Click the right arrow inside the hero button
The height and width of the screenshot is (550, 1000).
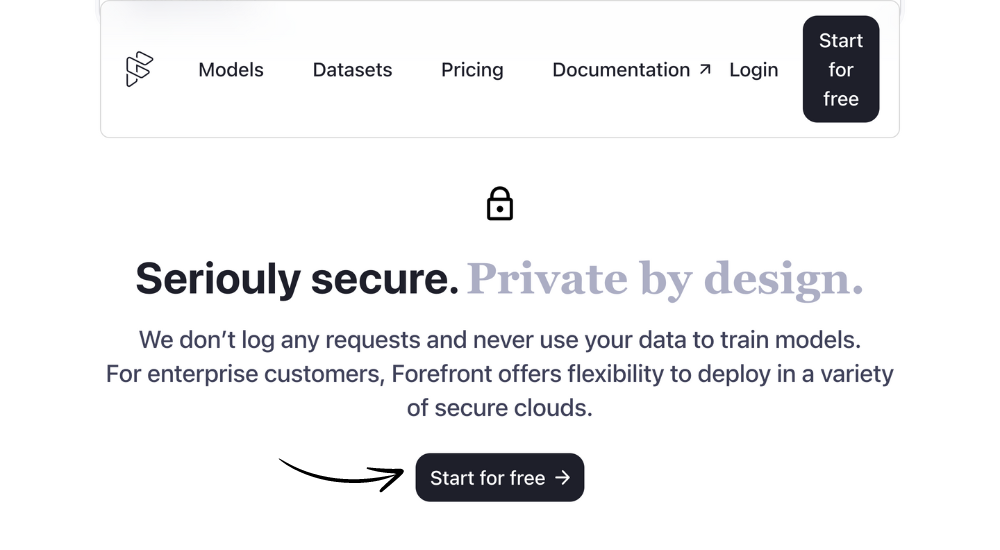pos(562,477)
